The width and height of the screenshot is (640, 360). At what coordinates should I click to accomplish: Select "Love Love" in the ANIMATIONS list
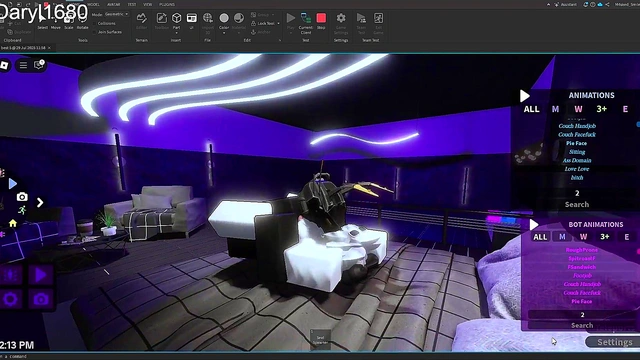coord(577,169)
